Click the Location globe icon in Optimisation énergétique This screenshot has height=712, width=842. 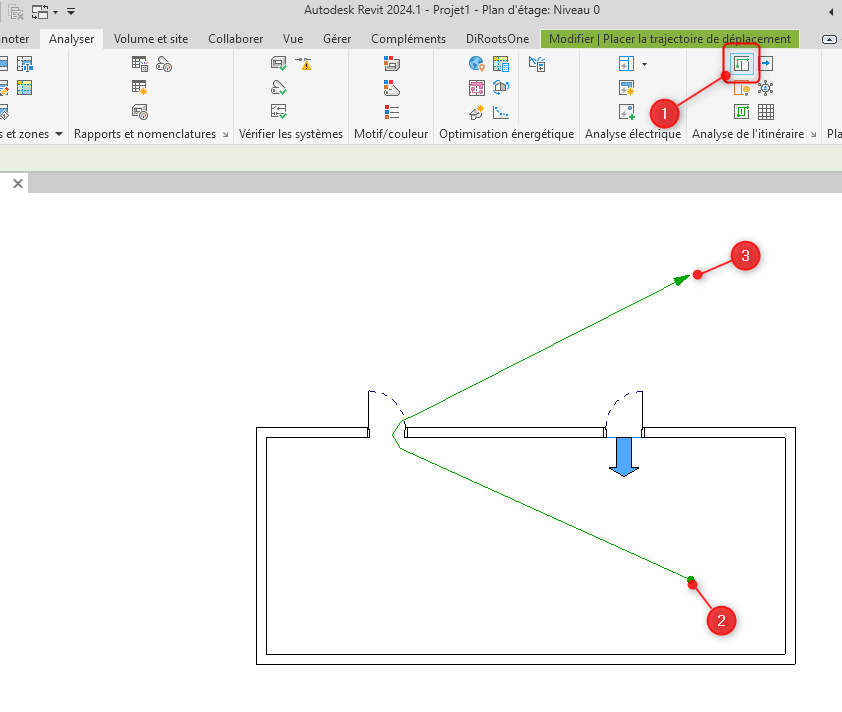click(x=476, y=64)
